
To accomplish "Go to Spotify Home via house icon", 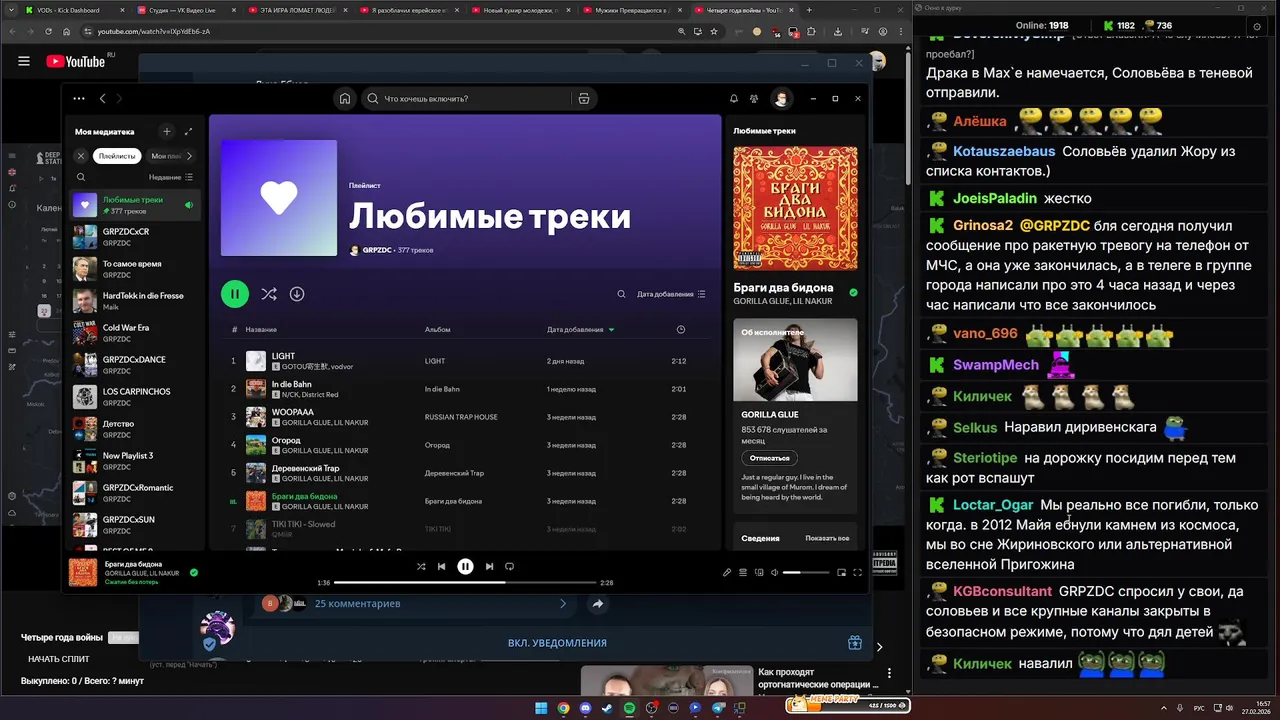I will 345,99.
